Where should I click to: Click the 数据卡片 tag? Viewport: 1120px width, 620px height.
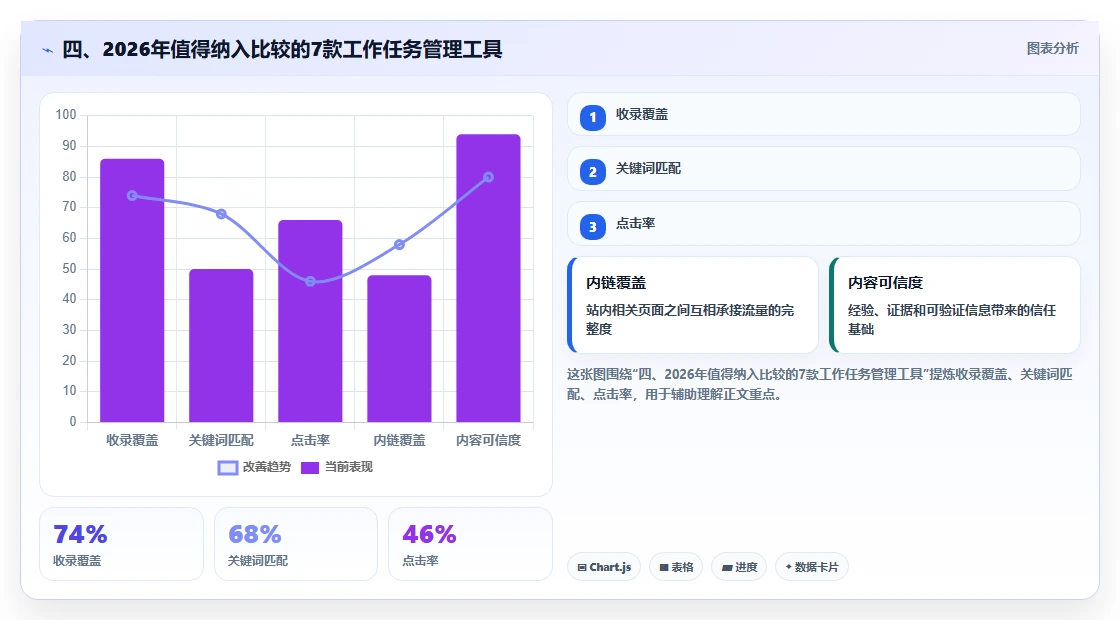click(x=812, y=567)
